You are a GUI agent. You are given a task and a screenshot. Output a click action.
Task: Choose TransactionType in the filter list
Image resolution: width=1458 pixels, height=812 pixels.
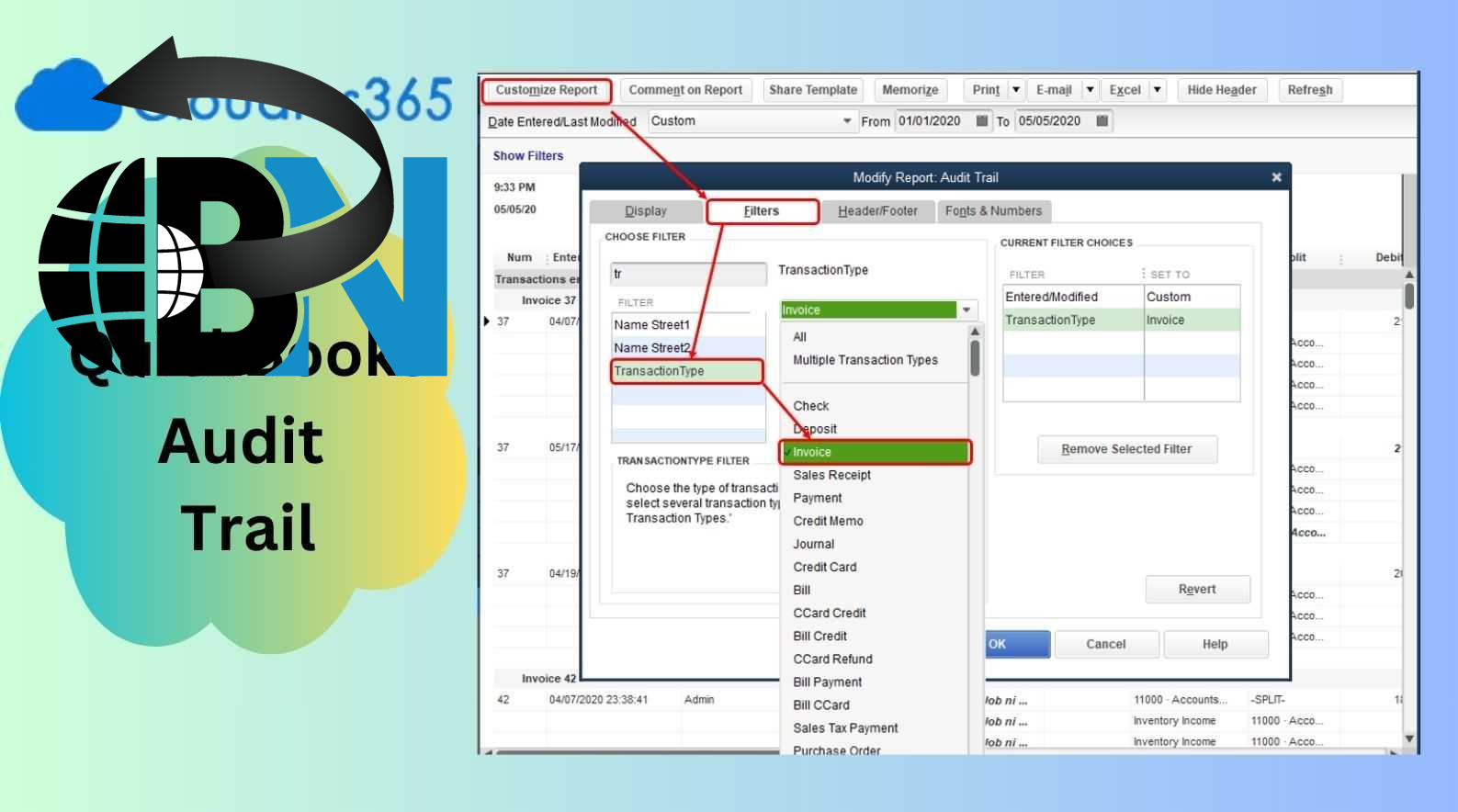pyautogui.click(x=686, y=371)
